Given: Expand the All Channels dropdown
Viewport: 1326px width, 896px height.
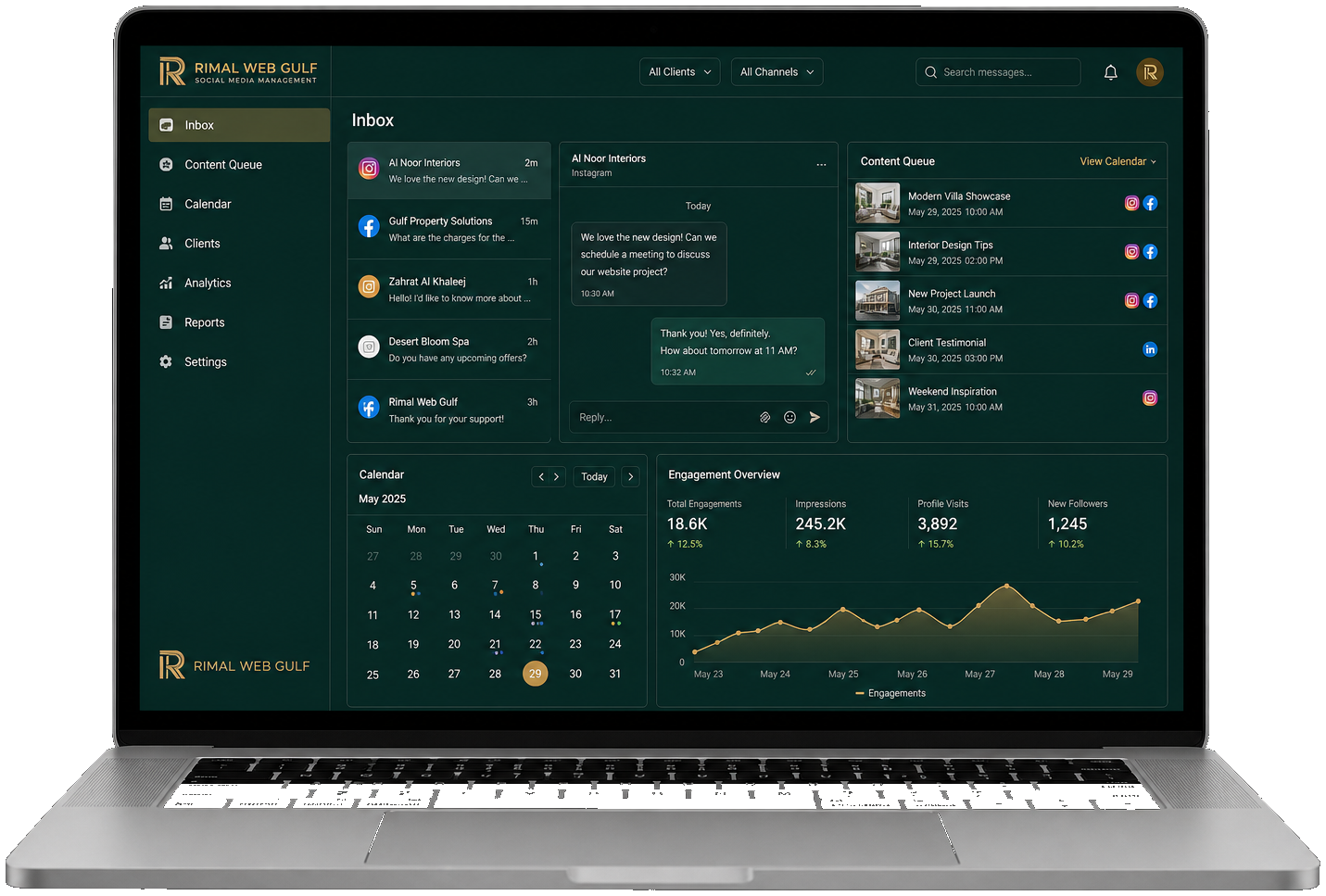Looking at the screenshot, I should 777,72.
